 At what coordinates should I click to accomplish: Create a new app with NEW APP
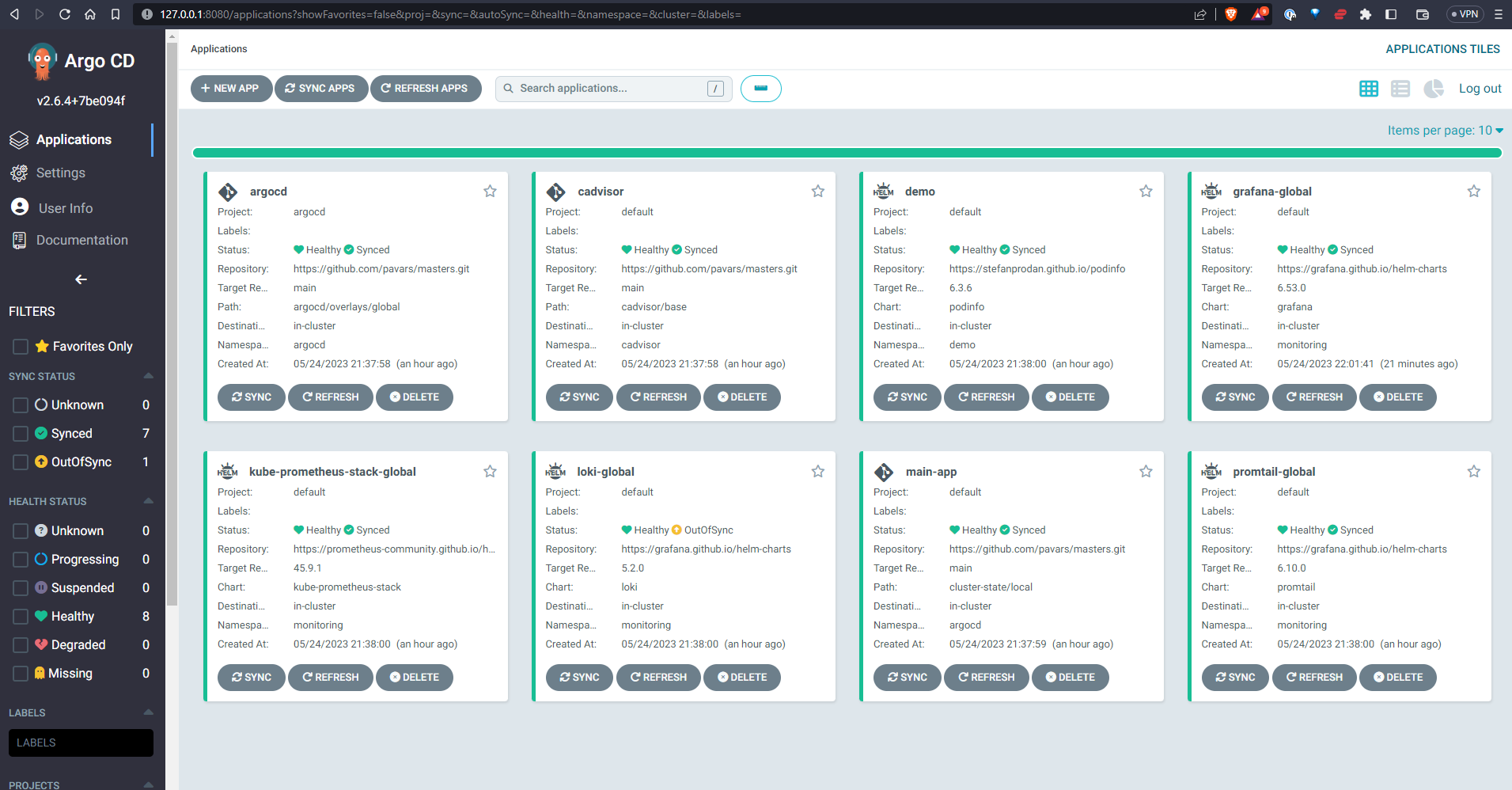231,89
